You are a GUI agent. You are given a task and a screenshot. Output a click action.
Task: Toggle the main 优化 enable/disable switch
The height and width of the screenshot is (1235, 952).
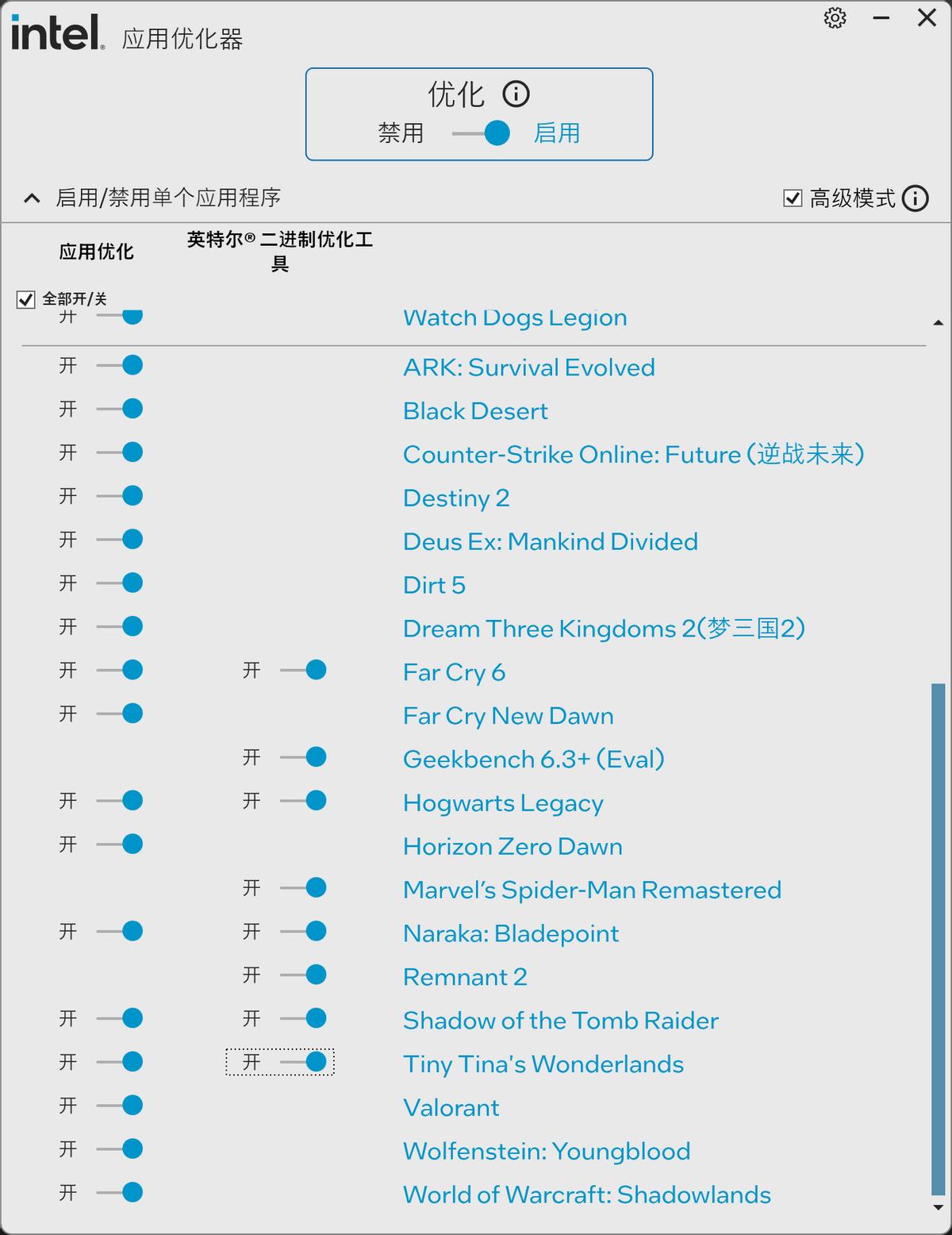(482, 133)
